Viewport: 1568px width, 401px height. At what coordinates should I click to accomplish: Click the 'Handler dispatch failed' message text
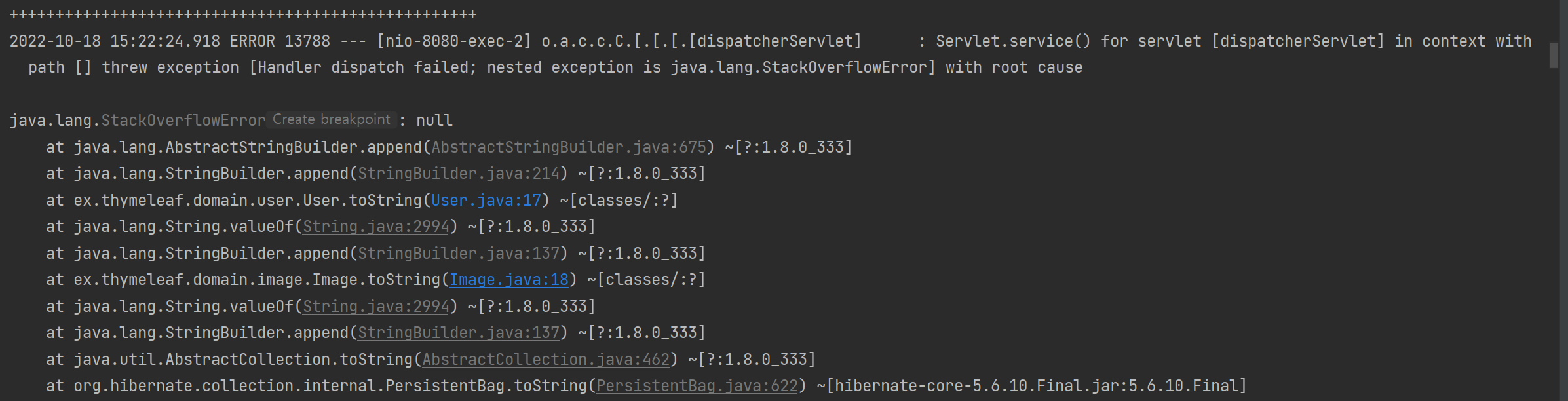point(365,67)
